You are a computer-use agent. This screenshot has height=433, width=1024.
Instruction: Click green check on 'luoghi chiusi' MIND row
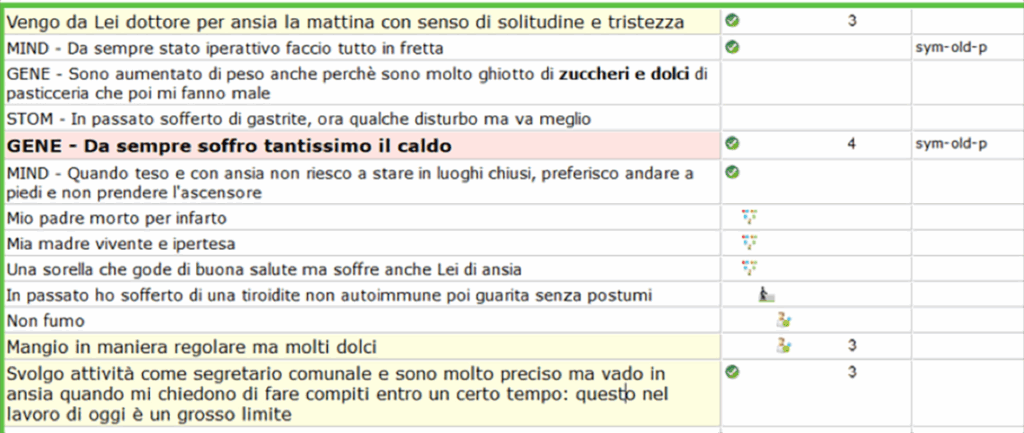click(x=733, y=173)
